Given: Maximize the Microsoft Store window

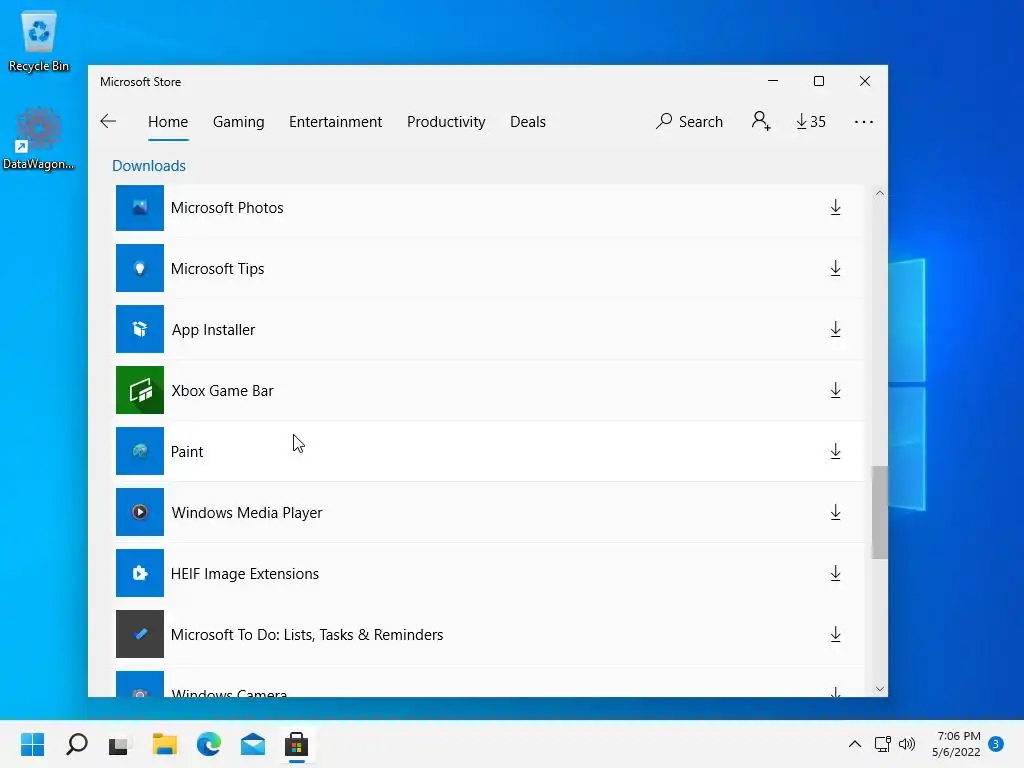Looking at the screenshot, I should coord(819,81).
